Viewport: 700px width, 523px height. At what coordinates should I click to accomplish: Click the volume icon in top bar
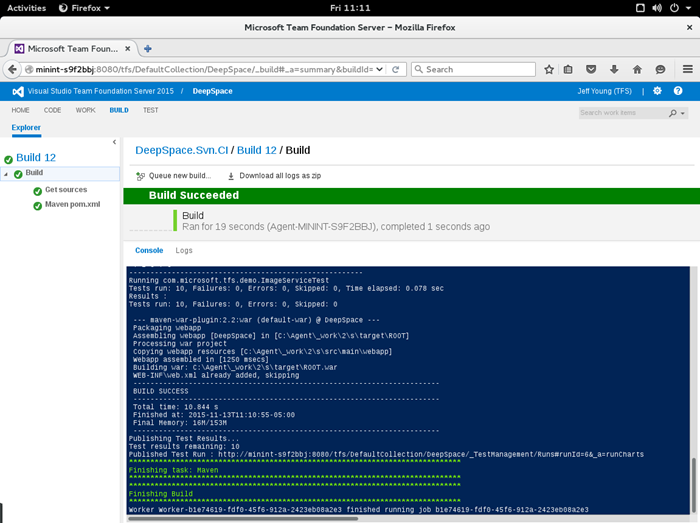pos(657,8)
